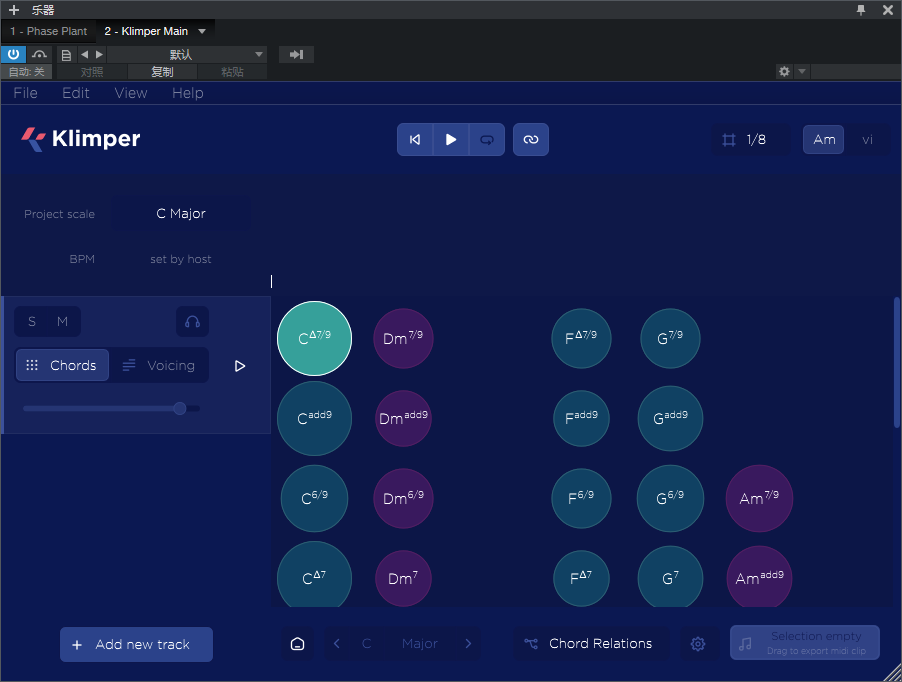The image size is (902, 682).
Task: Click the home icon in bottom bar
Action: coord(297,643)
